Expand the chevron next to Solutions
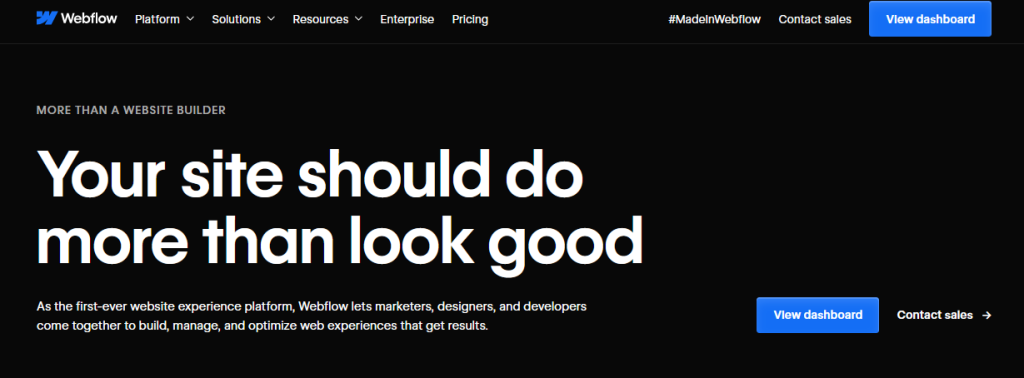The height and width of the screenshot is (378, 1024). 271,19
